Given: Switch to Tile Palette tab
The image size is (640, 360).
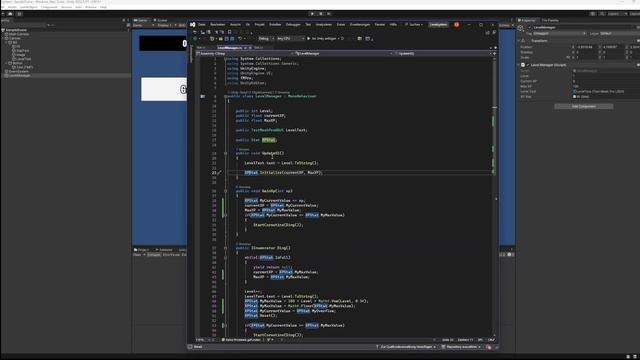Looking at the screenshot, I should click(550, 20).
